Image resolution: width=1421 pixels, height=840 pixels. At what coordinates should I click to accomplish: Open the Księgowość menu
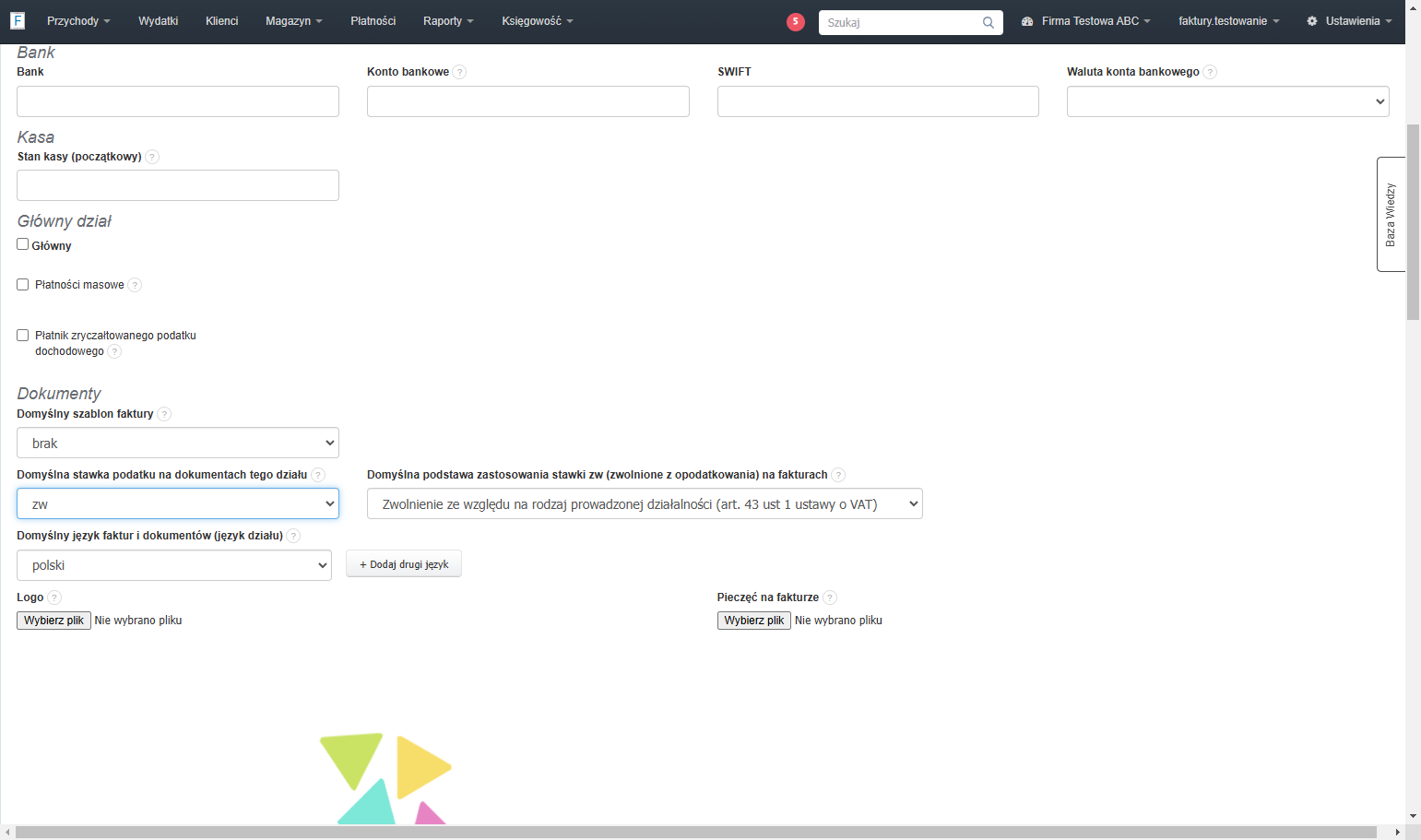point(538,21)
